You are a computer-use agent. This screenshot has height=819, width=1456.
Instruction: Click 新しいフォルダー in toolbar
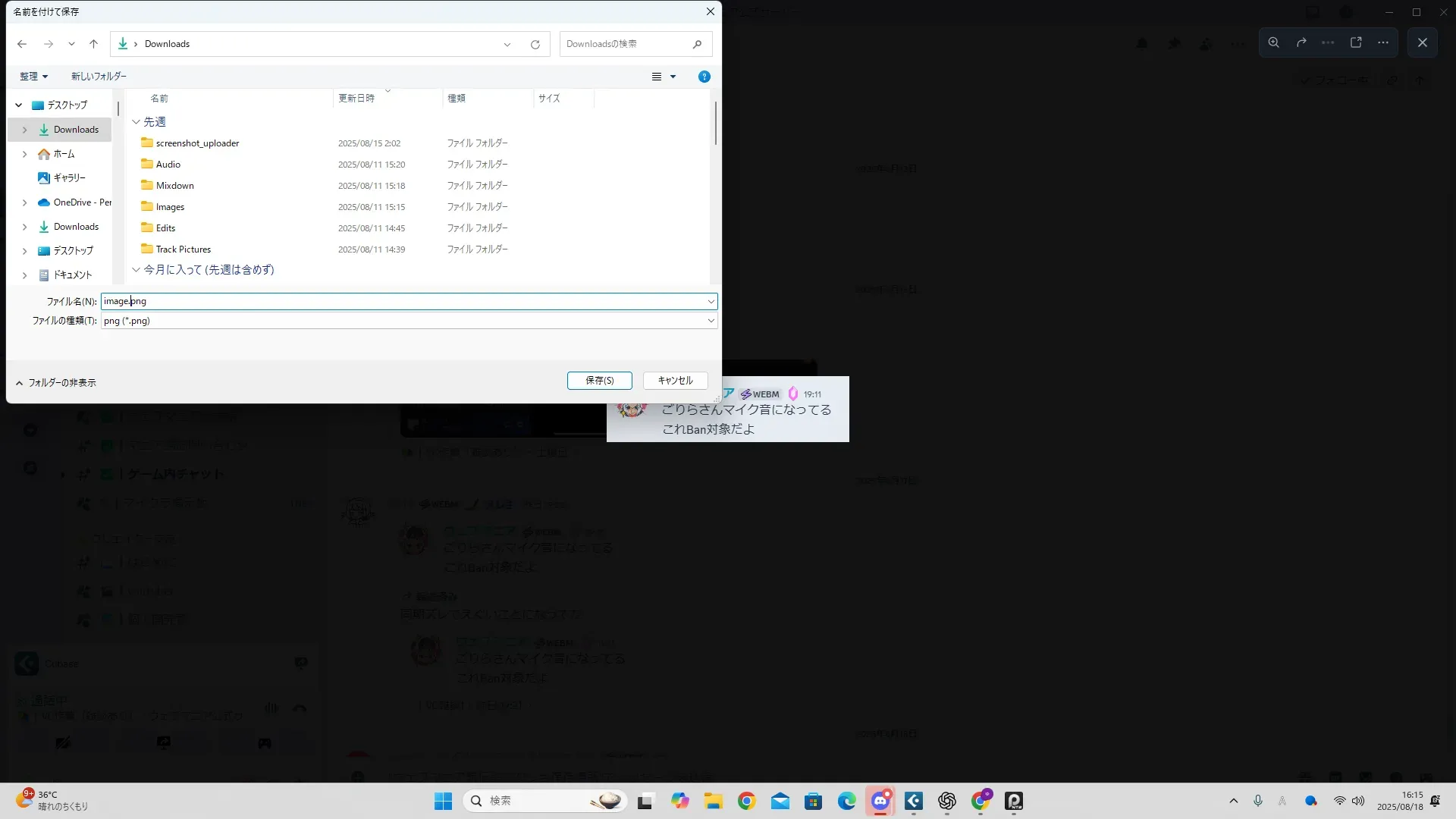click(99, 77)
